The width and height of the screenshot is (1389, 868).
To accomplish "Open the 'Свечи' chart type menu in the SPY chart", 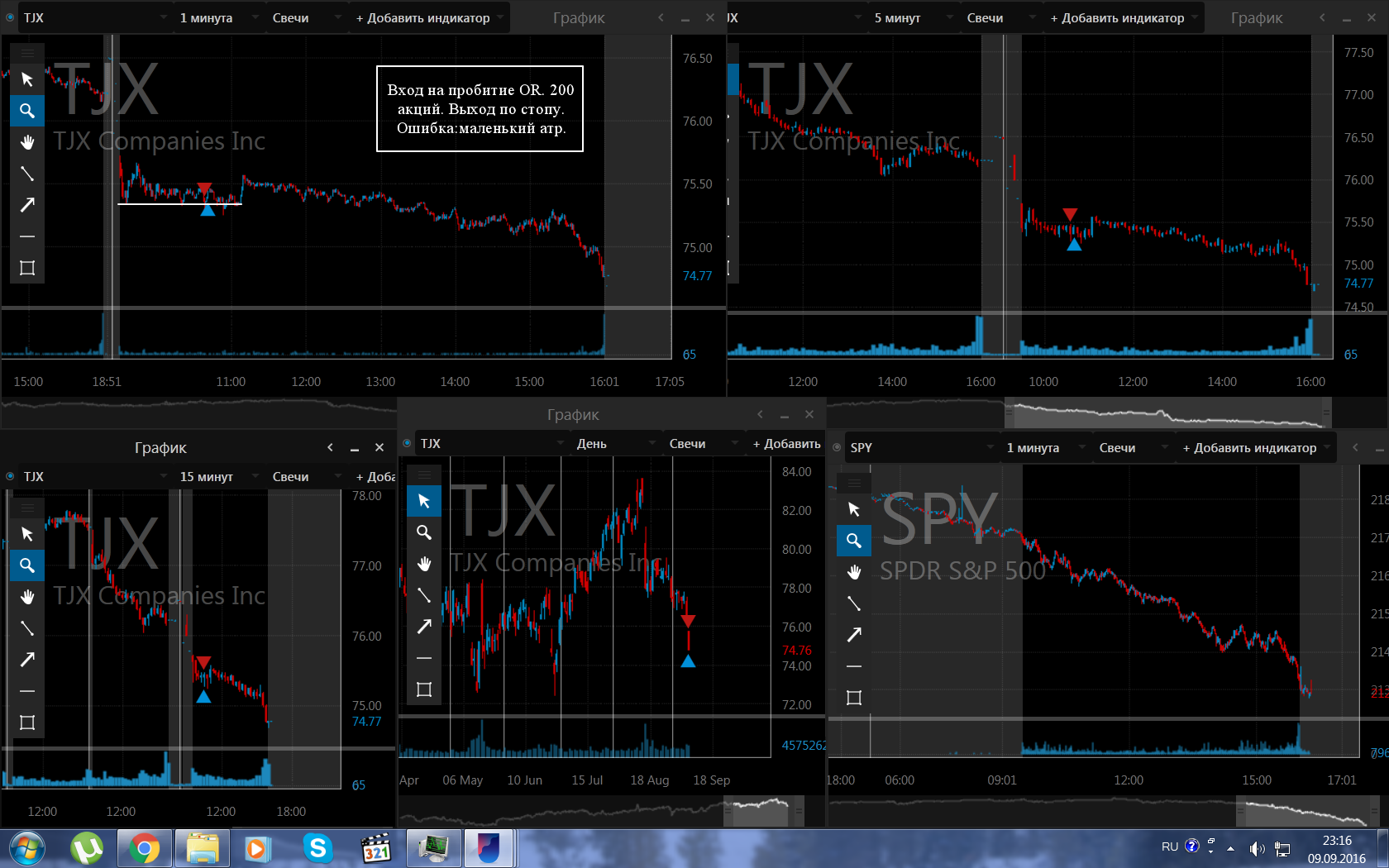I will tap(1133, 447).
